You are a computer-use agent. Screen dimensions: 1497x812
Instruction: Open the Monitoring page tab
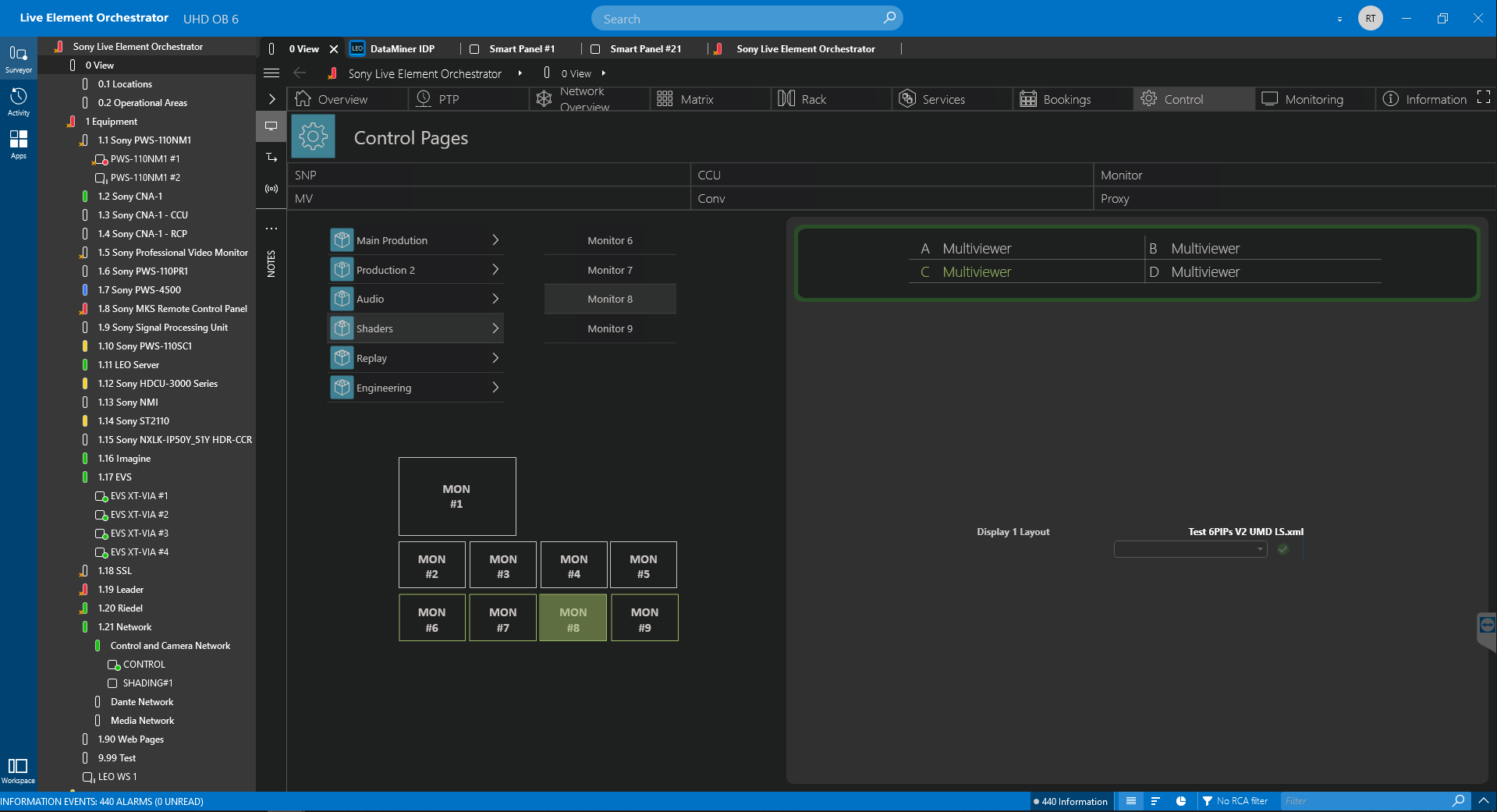coord(1314,99)
